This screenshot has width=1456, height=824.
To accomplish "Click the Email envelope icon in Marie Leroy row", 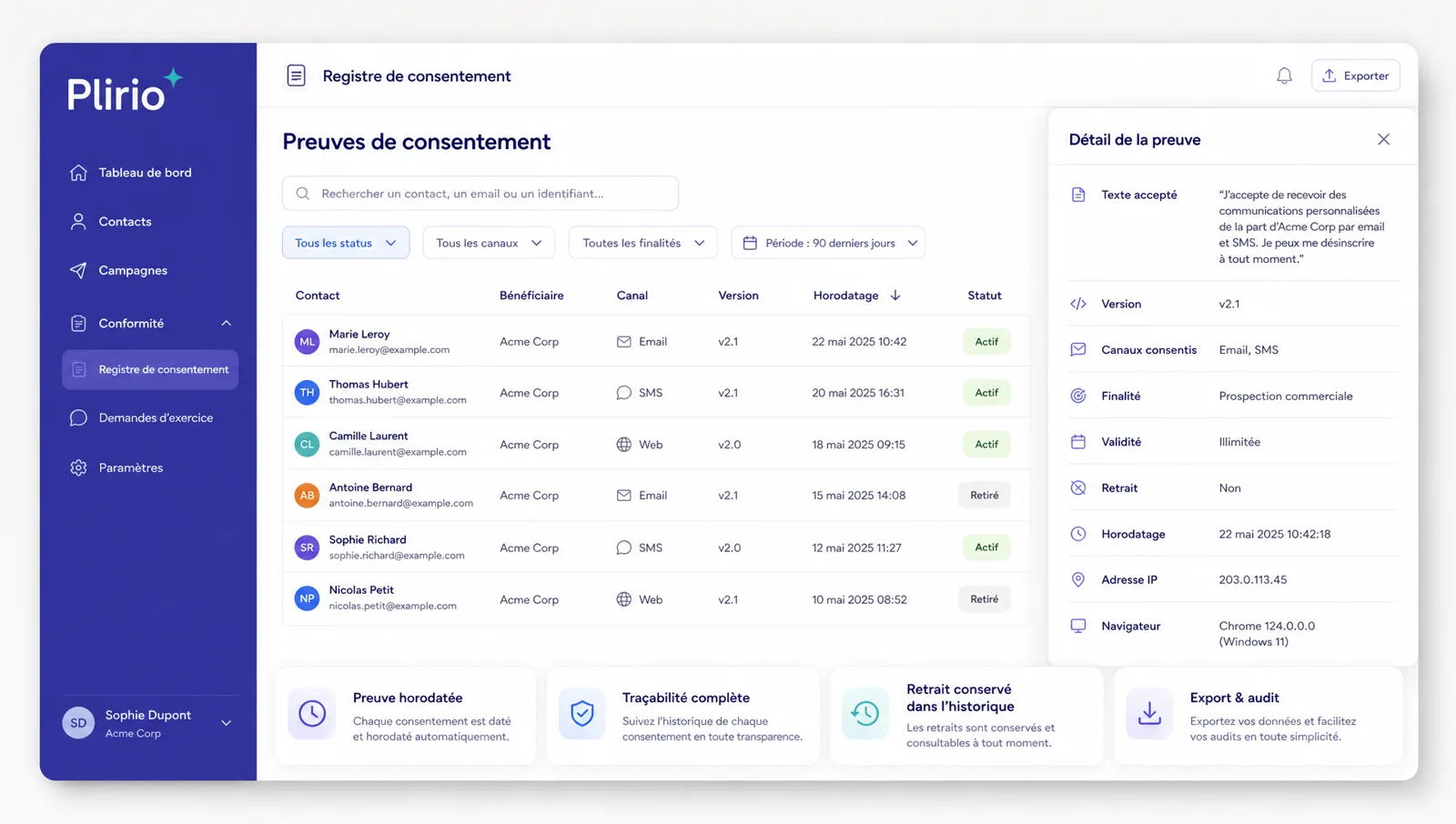I will pyautogui.click(x=623, y=342).
